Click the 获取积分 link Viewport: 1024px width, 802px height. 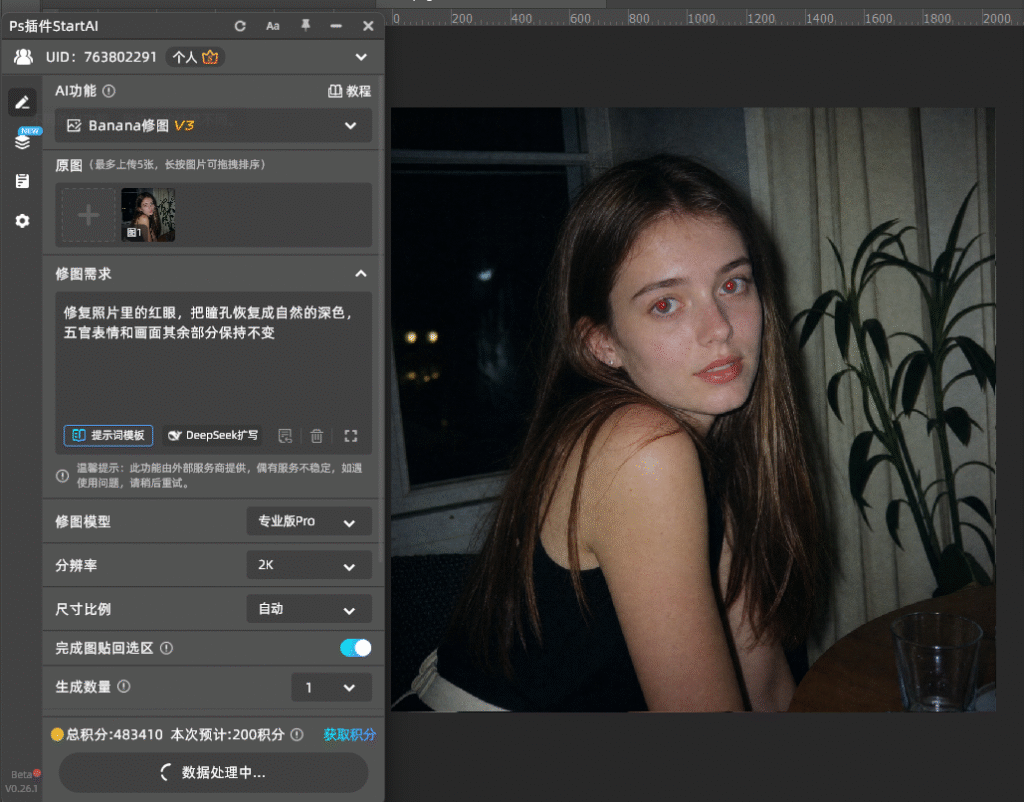[x=349, y=735]
